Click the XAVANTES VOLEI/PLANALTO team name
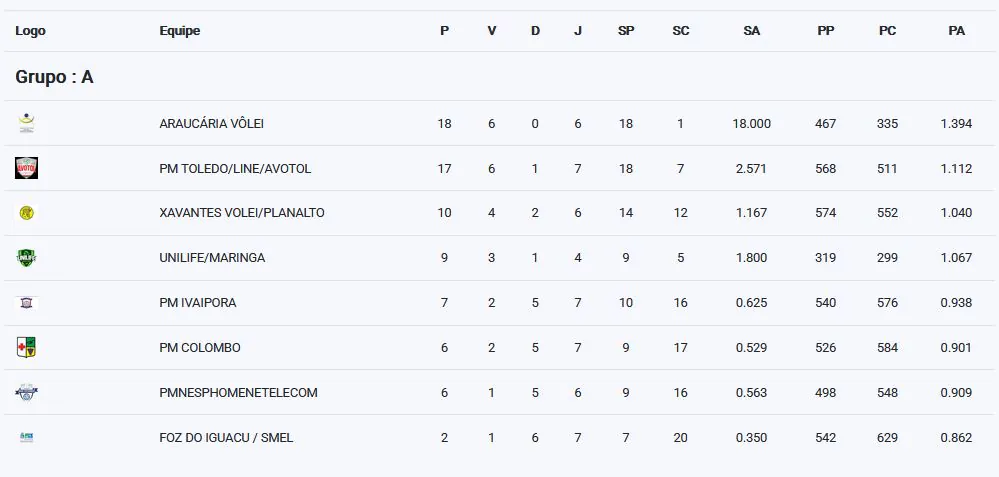This screenshot has width=999, height=477. (241, 213)
